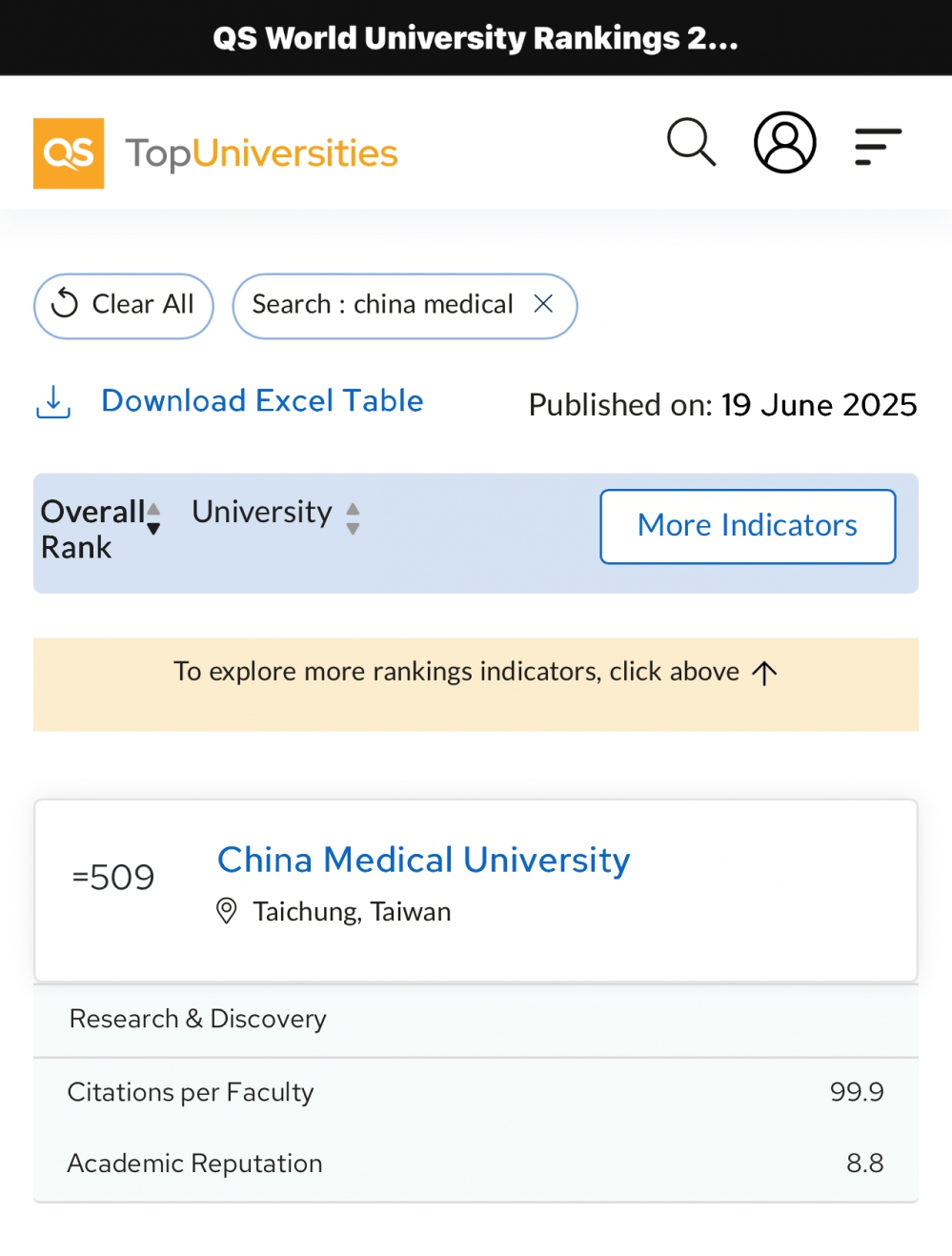The image size is (952, 1256).
Task: Select the Citations per Faculty row
Action: click(475, 1092)
